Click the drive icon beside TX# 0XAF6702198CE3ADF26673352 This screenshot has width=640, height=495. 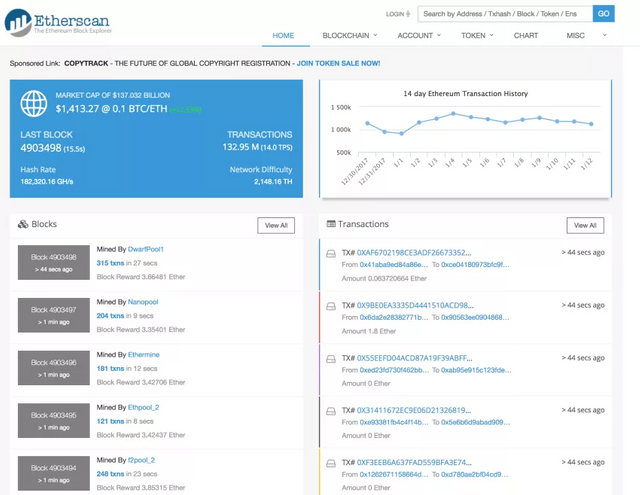[331, 254]
